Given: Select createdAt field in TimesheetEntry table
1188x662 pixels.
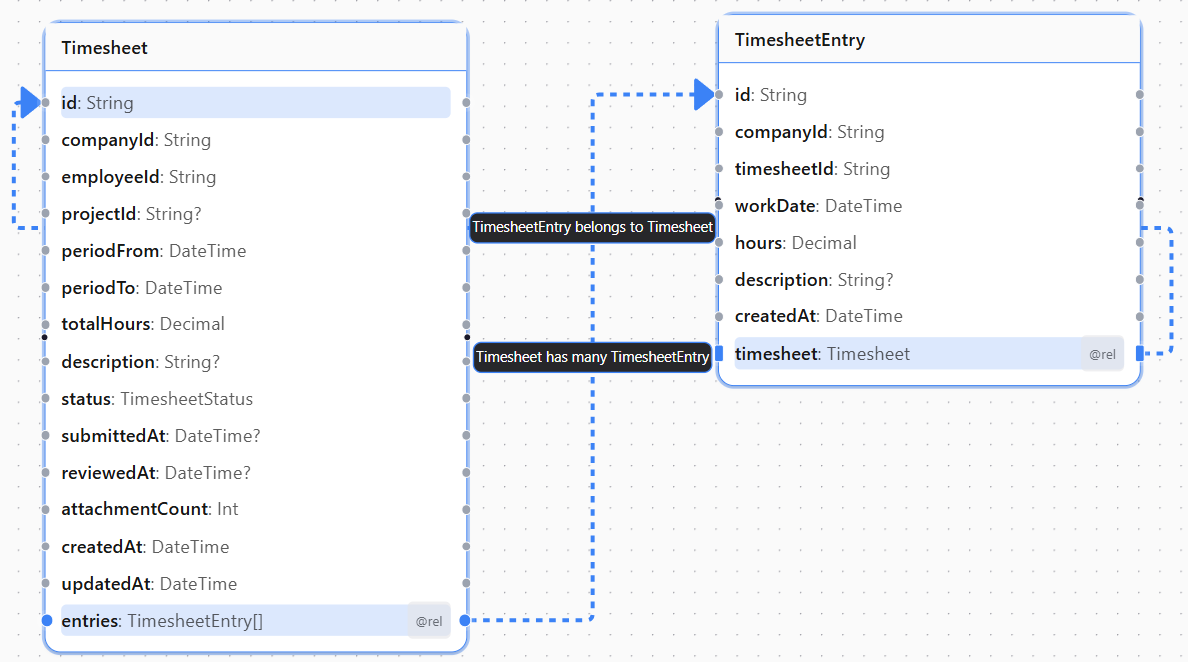Looking at the screenshot, I should point(929,316).
